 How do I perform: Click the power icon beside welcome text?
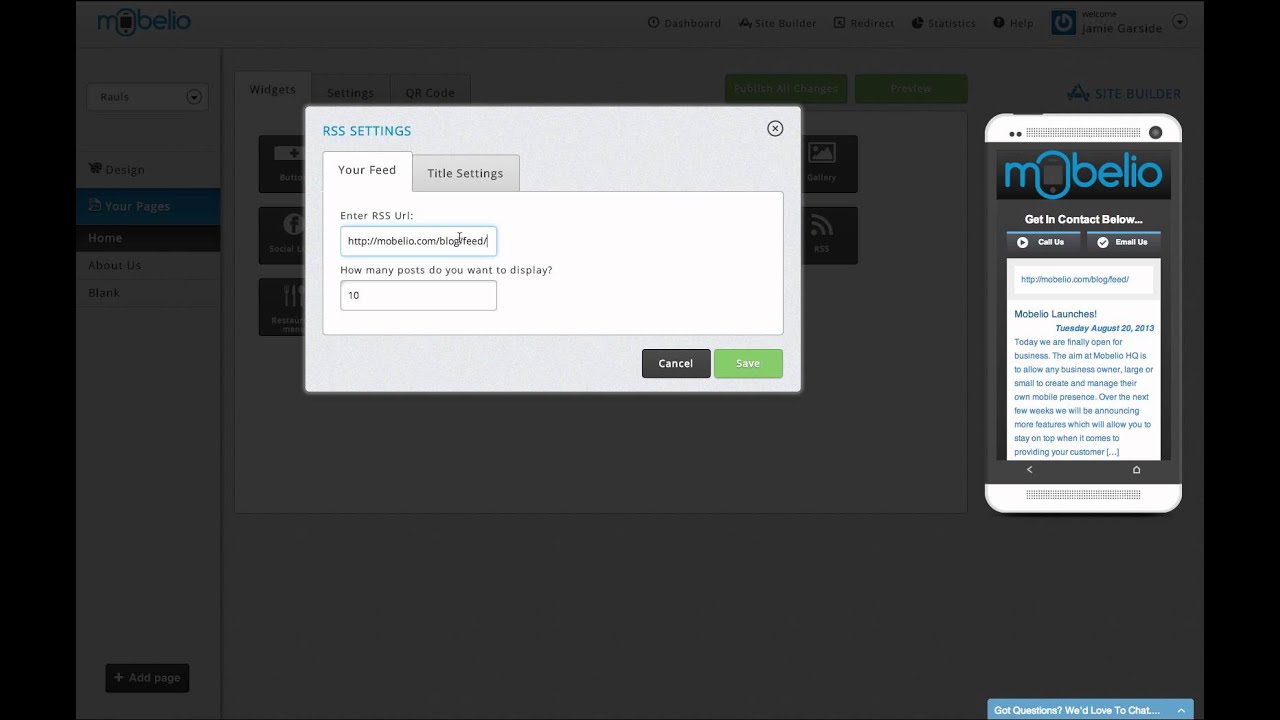[1064, 22]
